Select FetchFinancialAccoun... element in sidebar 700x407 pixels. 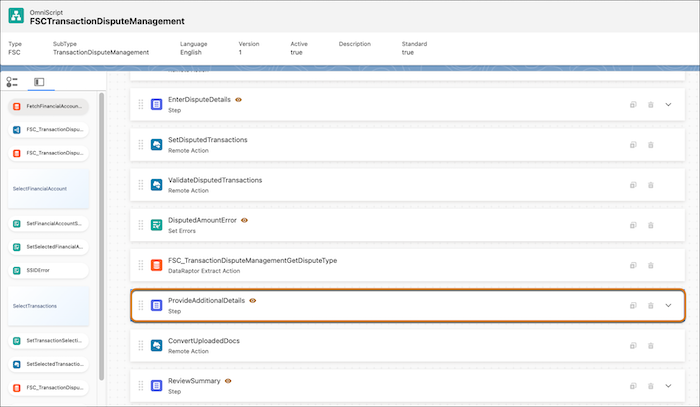click(48, 106)
